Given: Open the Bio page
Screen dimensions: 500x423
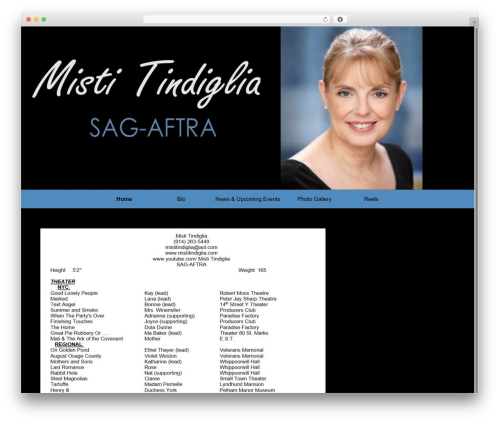Looking at the screenshot, I should [x=181, y=199].
